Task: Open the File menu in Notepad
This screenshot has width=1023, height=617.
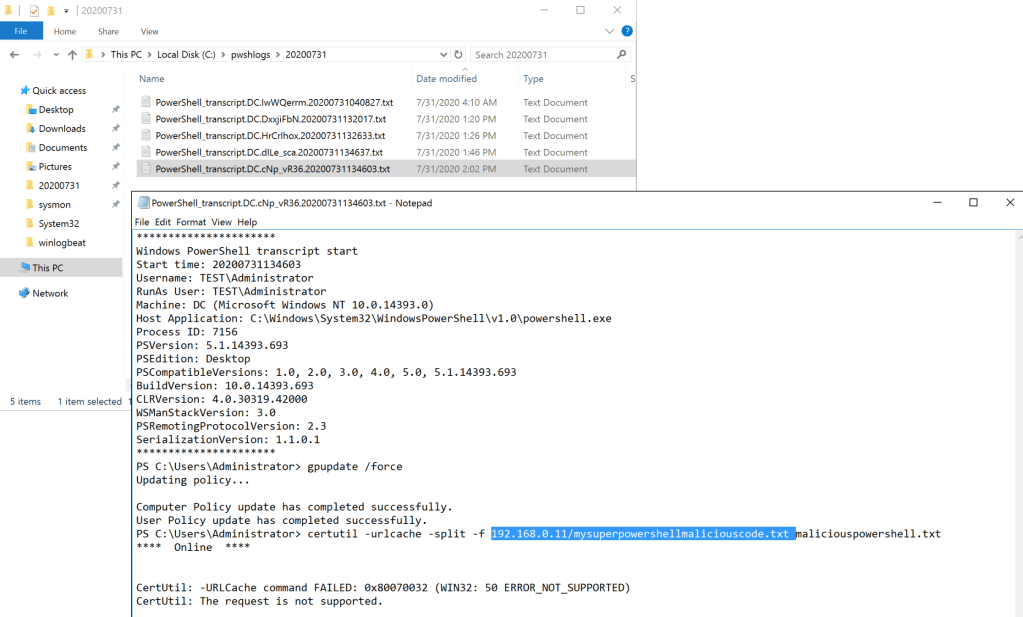Action: (x=142, y=222)
